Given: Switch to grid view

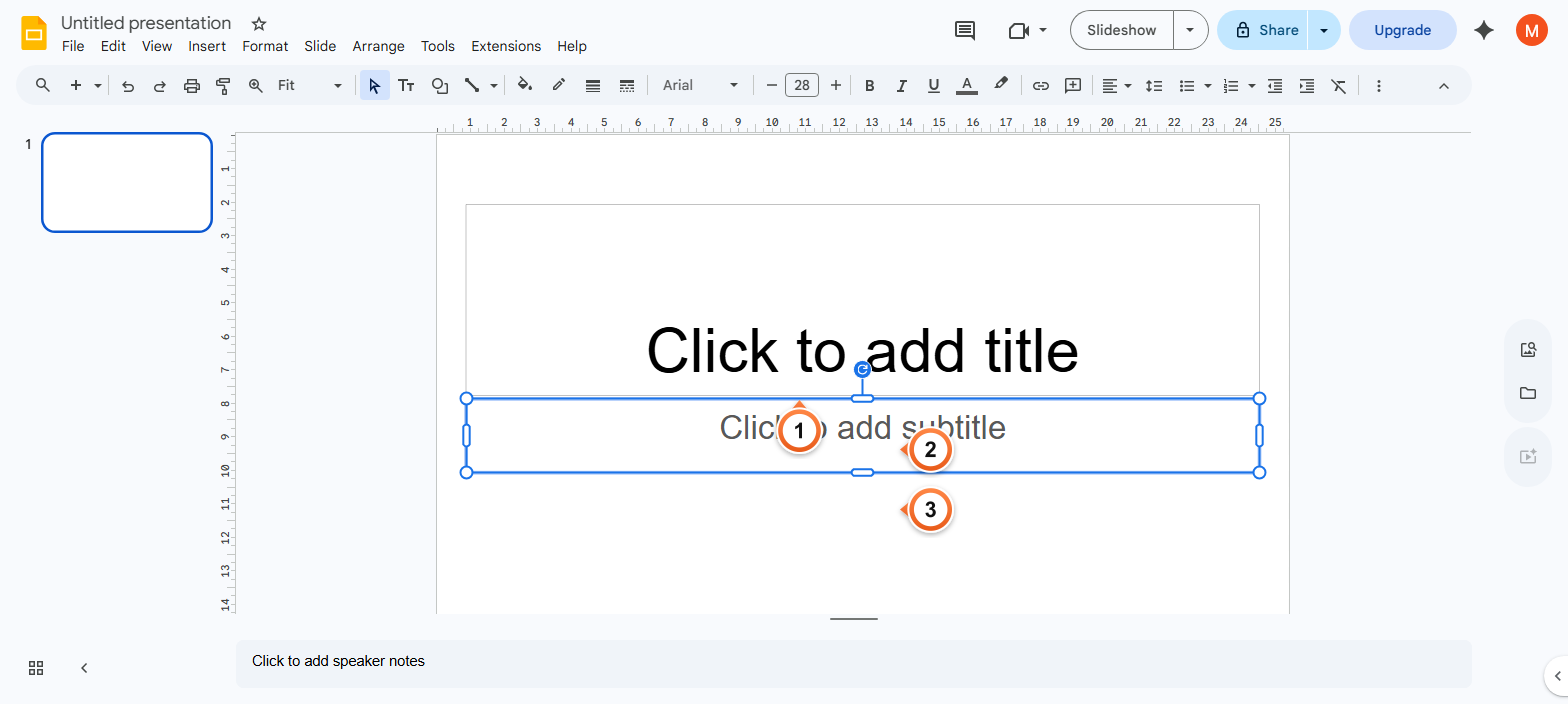Looking at the screenshot, I should (x=36, y=668).
